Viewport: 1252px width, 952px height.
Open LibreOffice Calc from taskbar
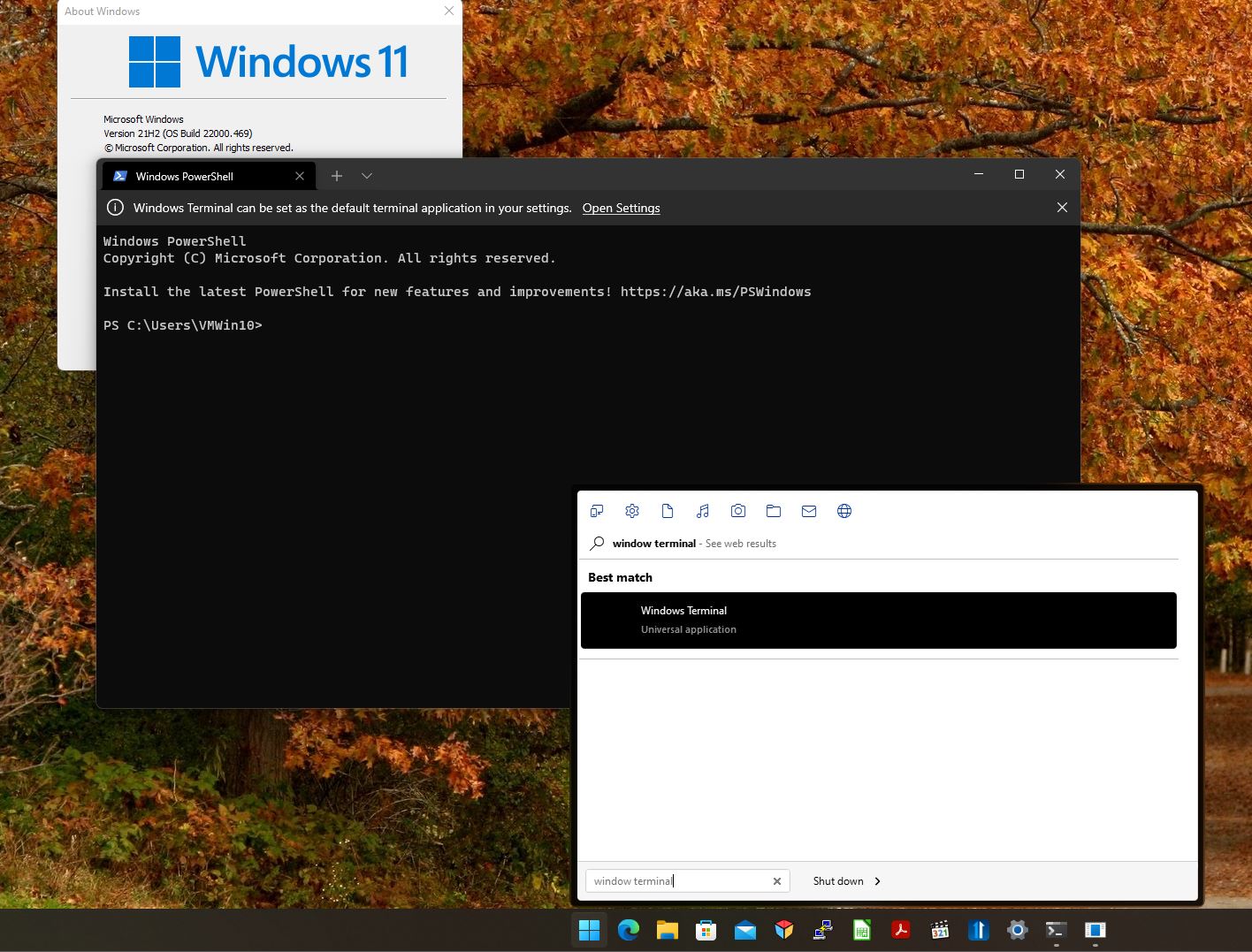(x=862, y=930)
